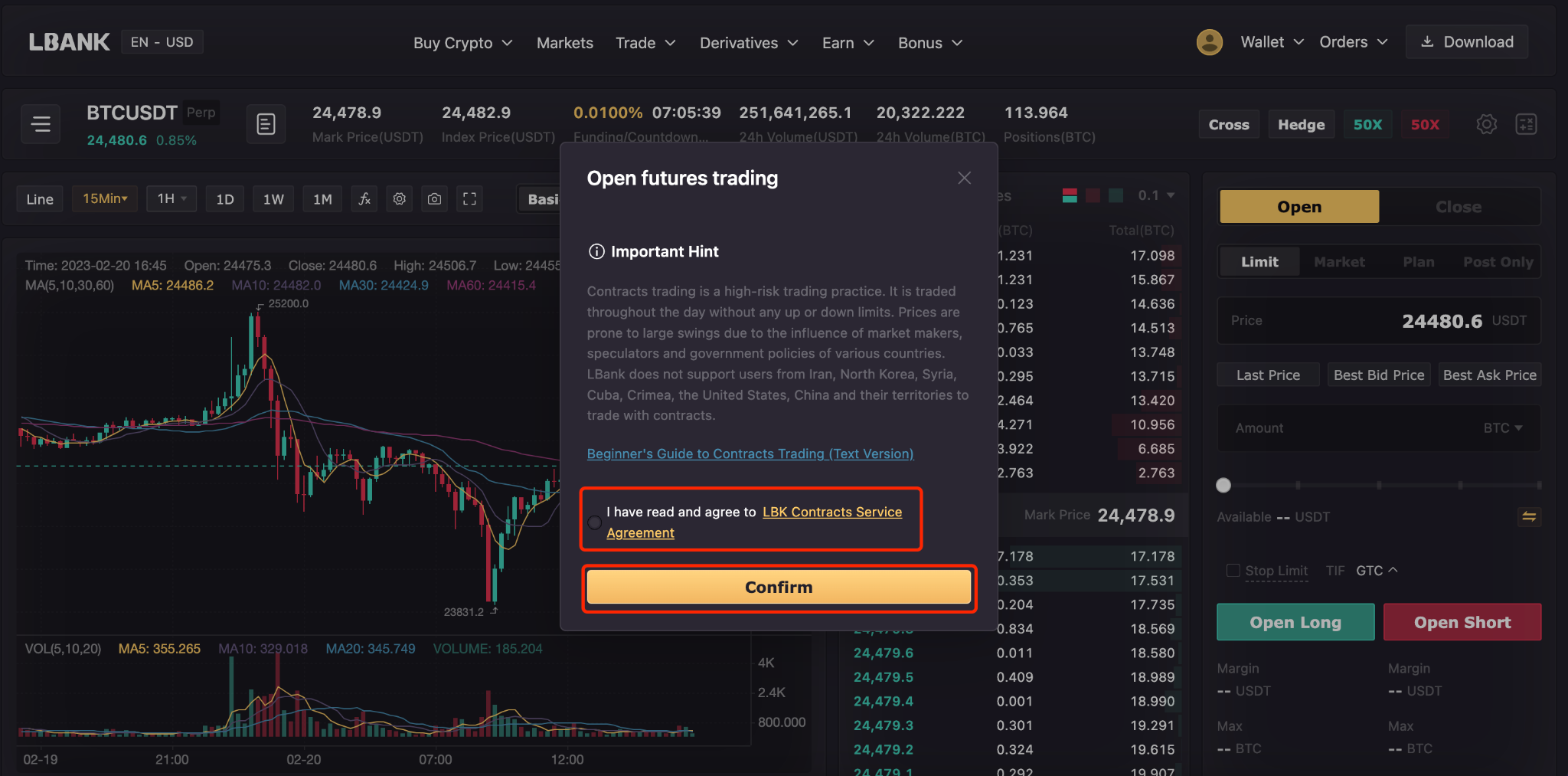This screenshot has width=1568, height=776.
Task: Switch to the Open tab
Action: point(1299,207)
